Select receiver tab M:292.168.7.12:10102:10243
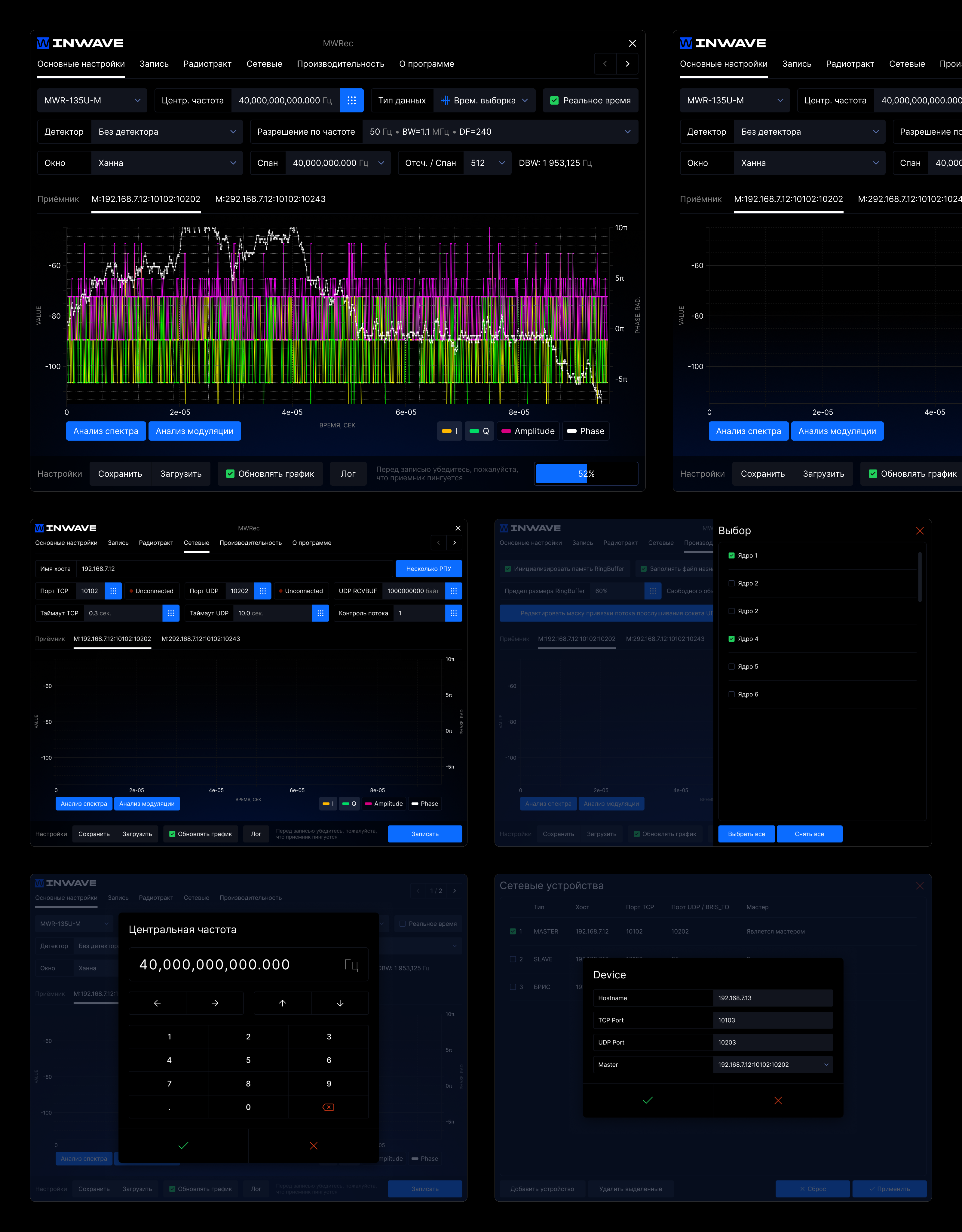 [x=270, y=199]
